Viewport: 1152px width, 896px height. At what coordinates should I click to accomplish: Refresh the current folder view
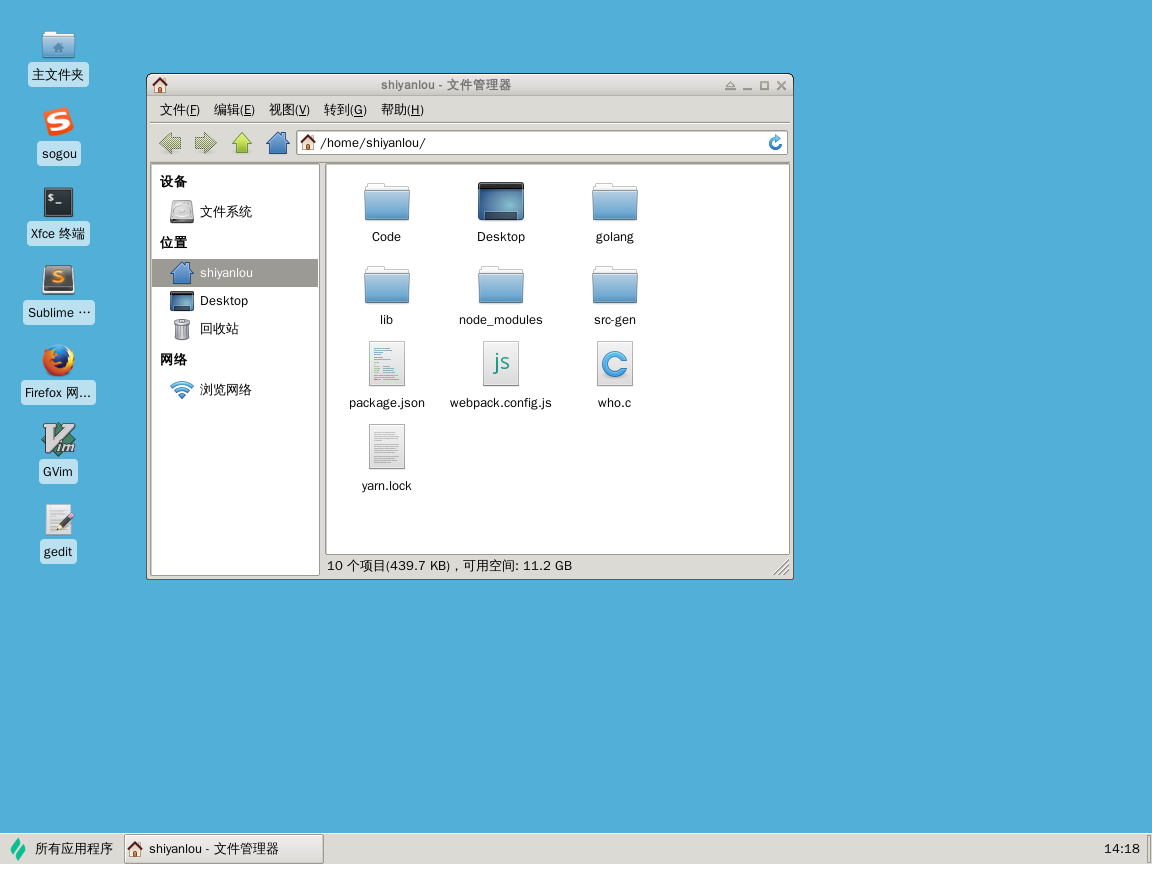click(775, 142)
